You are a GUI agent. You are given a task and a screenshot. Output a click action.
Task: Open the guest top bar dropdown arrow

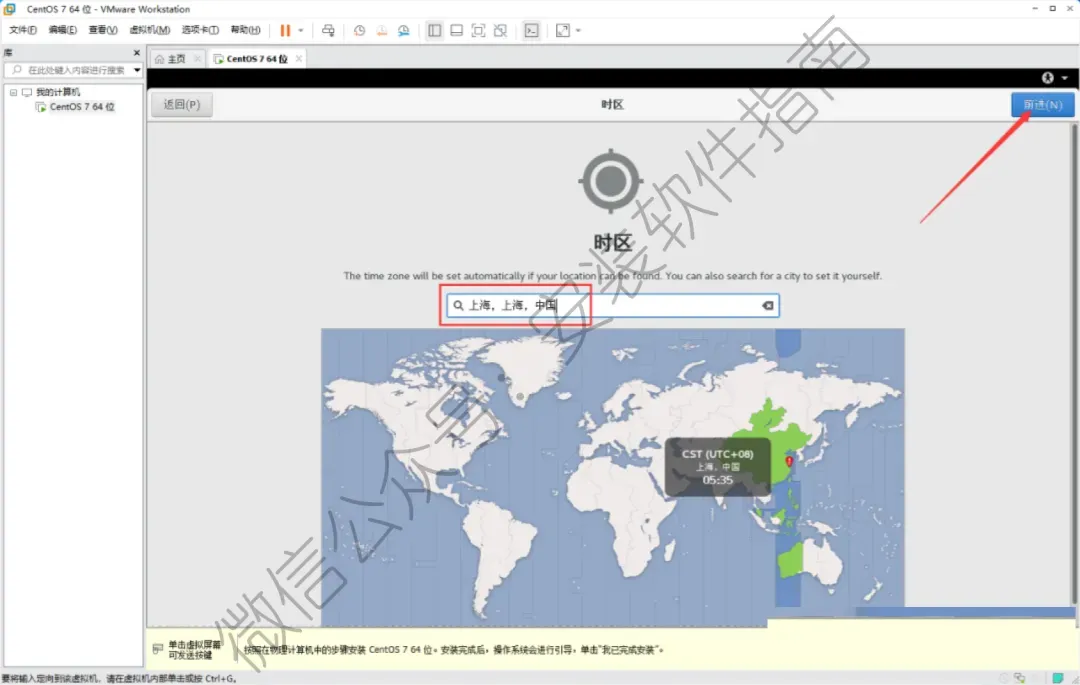(1065, 78)
